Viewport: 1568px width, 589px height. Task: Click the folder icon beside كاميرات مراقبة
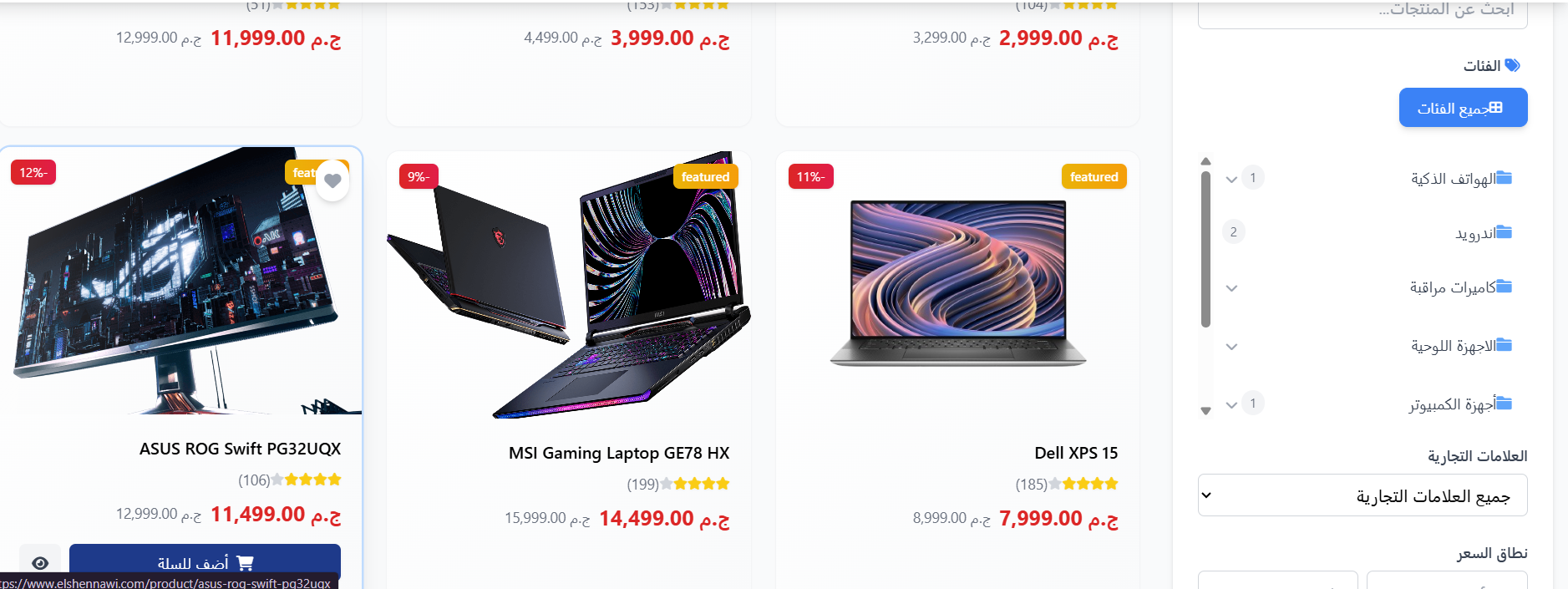(1504, 287)
